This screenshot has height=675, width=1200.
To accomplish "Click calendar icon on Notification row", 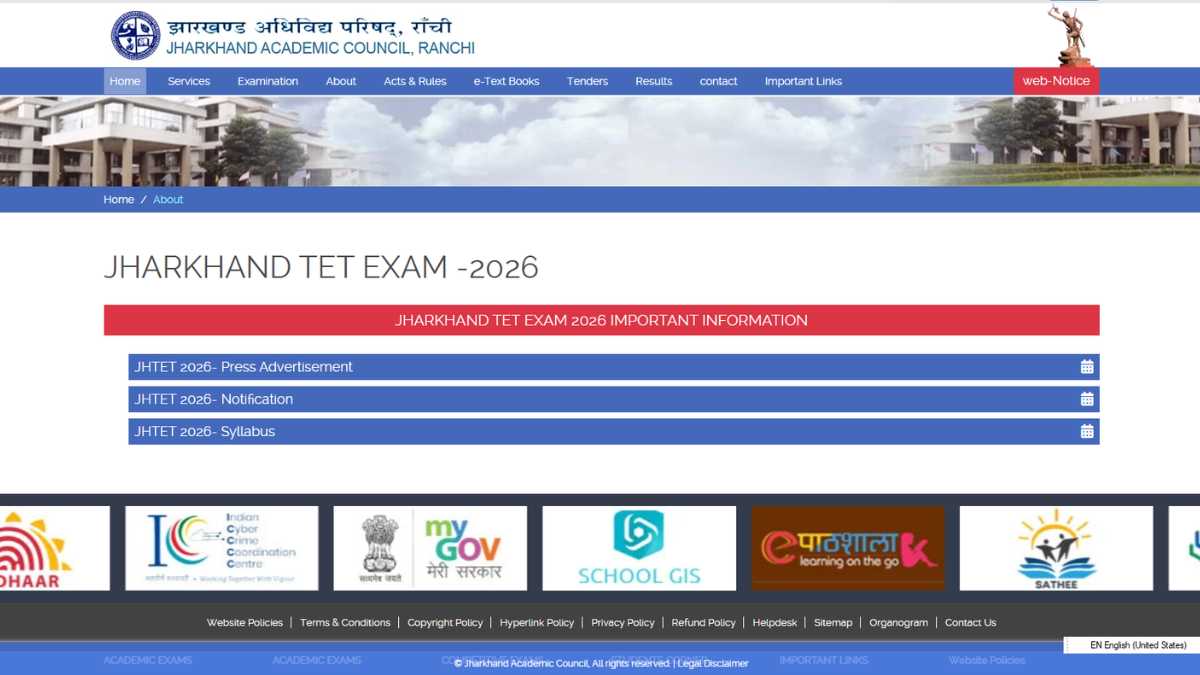I will tap(1087, 399).
